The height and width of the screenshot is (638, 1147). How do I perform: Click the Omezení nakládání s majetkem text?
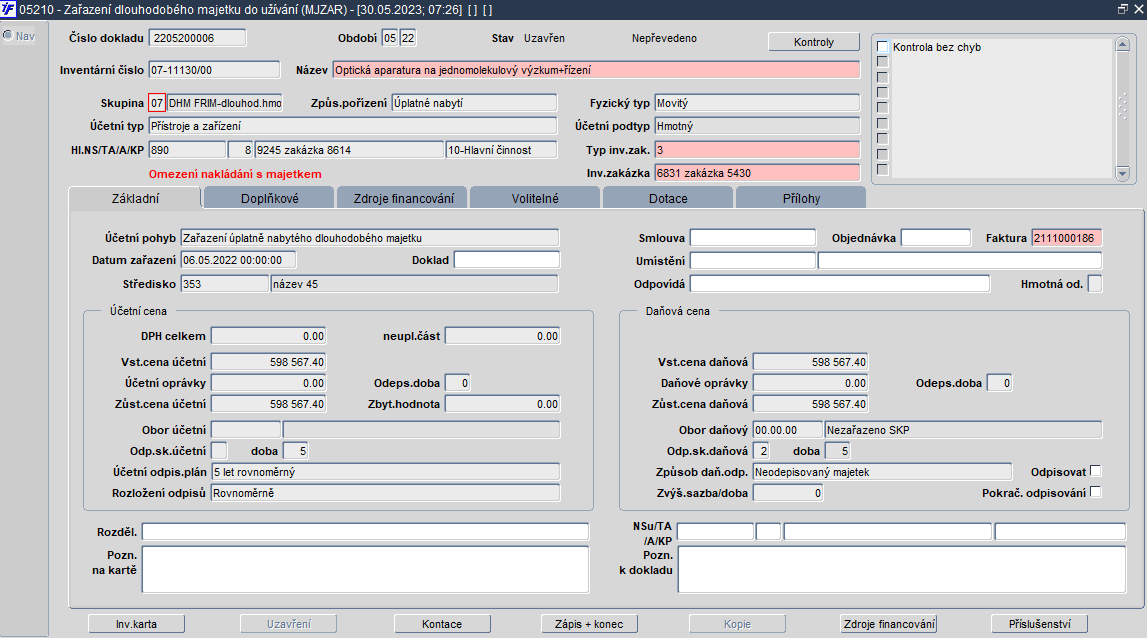(x=235, y=174)
